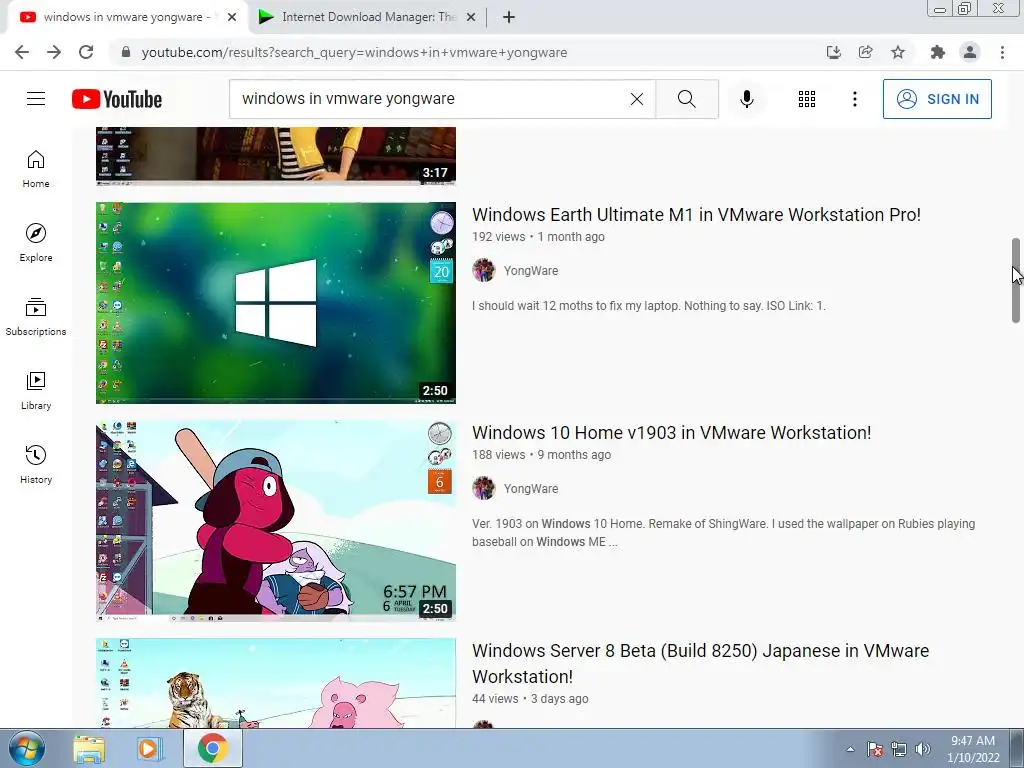The image size is (1024, 768).
Task: Open Library in the sidebar
Action: 36,391
